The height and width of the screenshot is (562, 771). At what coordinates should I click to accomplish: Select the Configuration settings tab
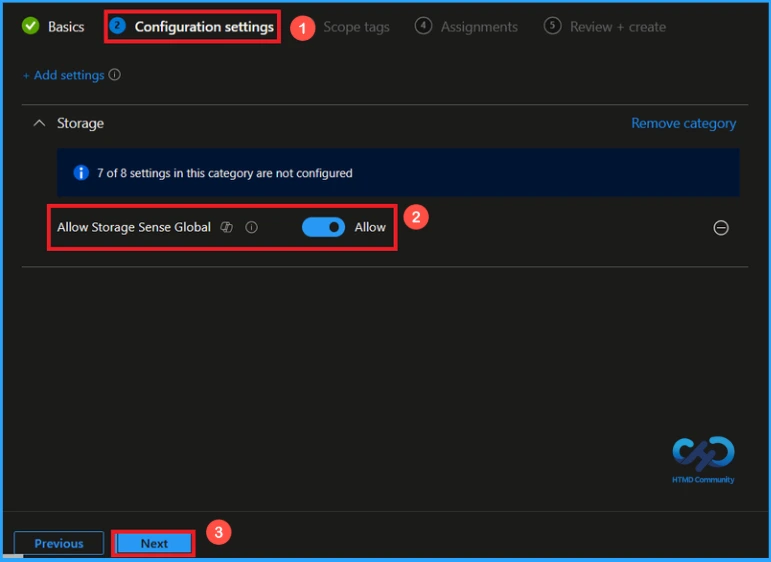point(204,27)
